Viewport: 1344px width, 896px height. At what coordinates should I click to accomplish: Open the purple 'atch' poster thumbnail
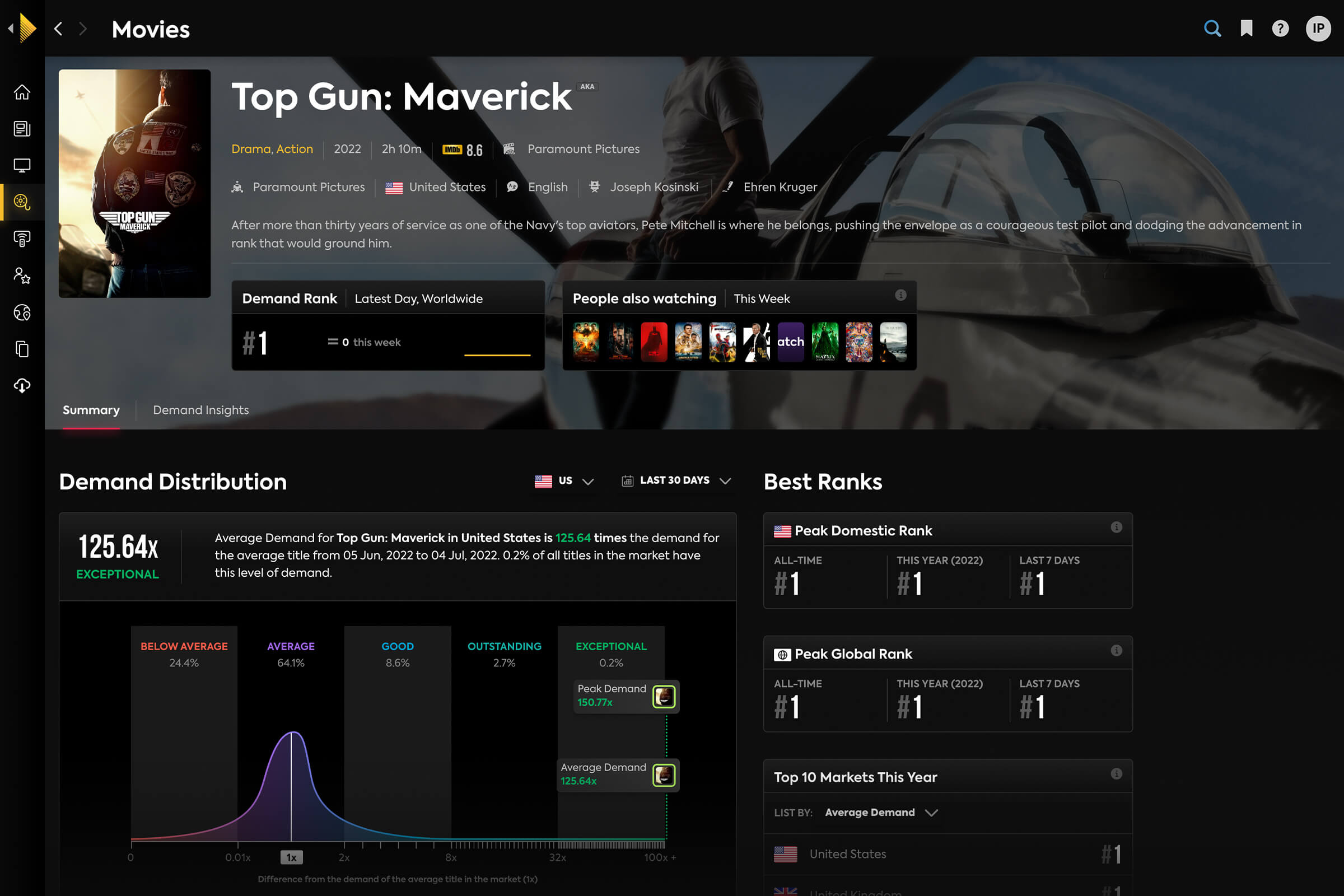790,342
